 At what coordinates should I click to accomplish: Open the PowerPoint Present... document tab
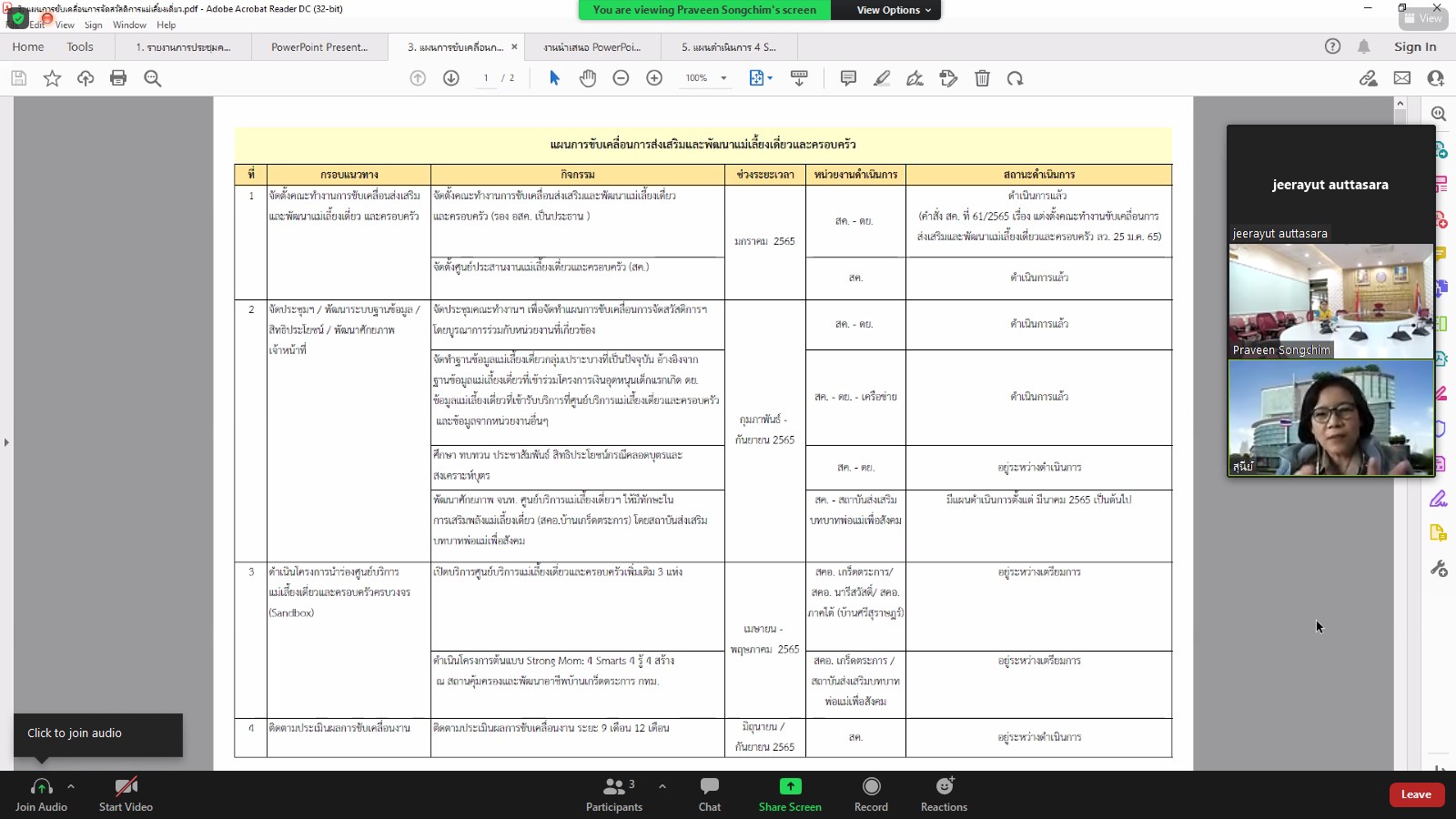[319, 47]
